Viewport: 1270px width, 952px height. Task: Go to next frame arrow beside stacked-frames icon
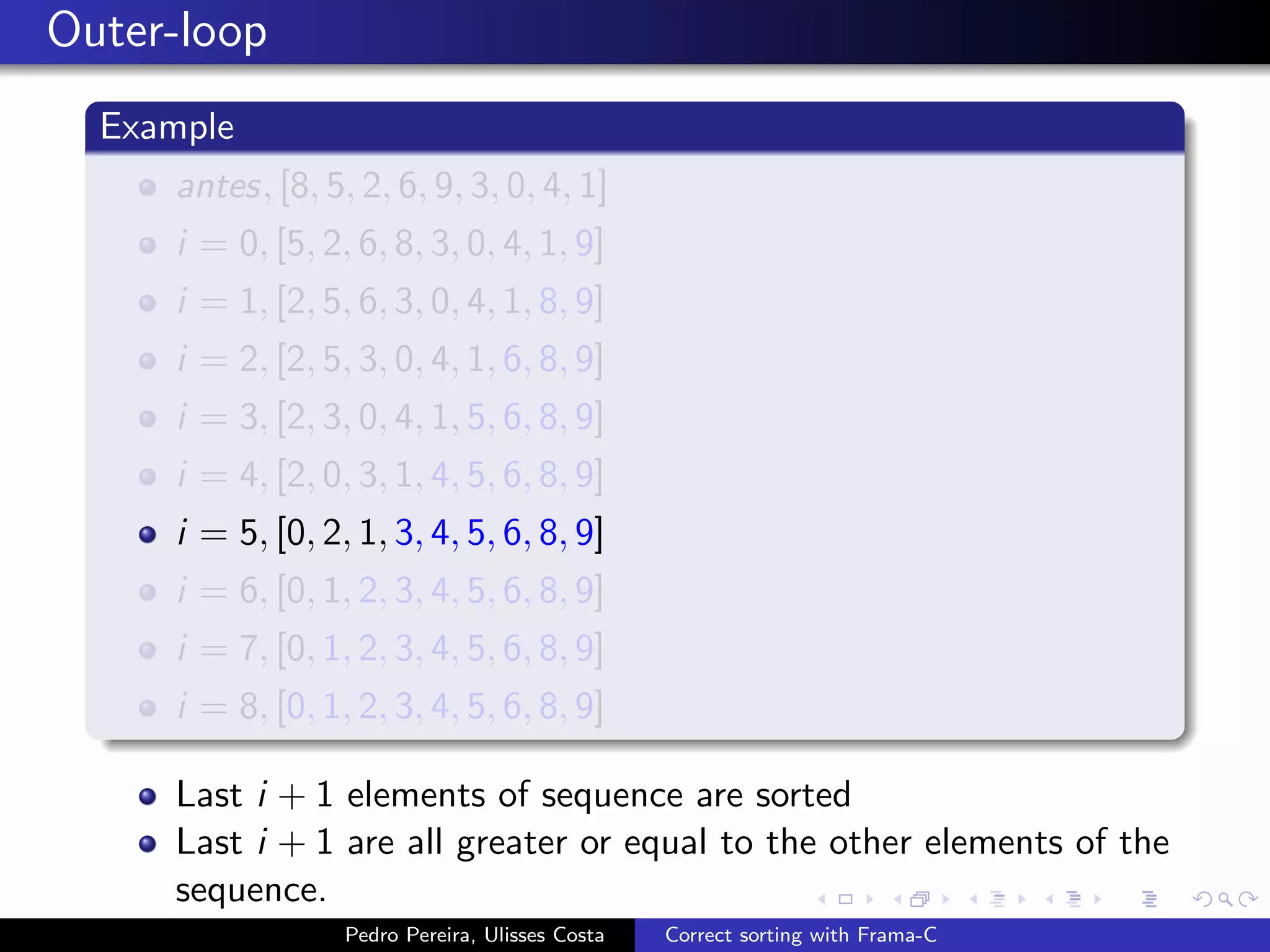946,899
